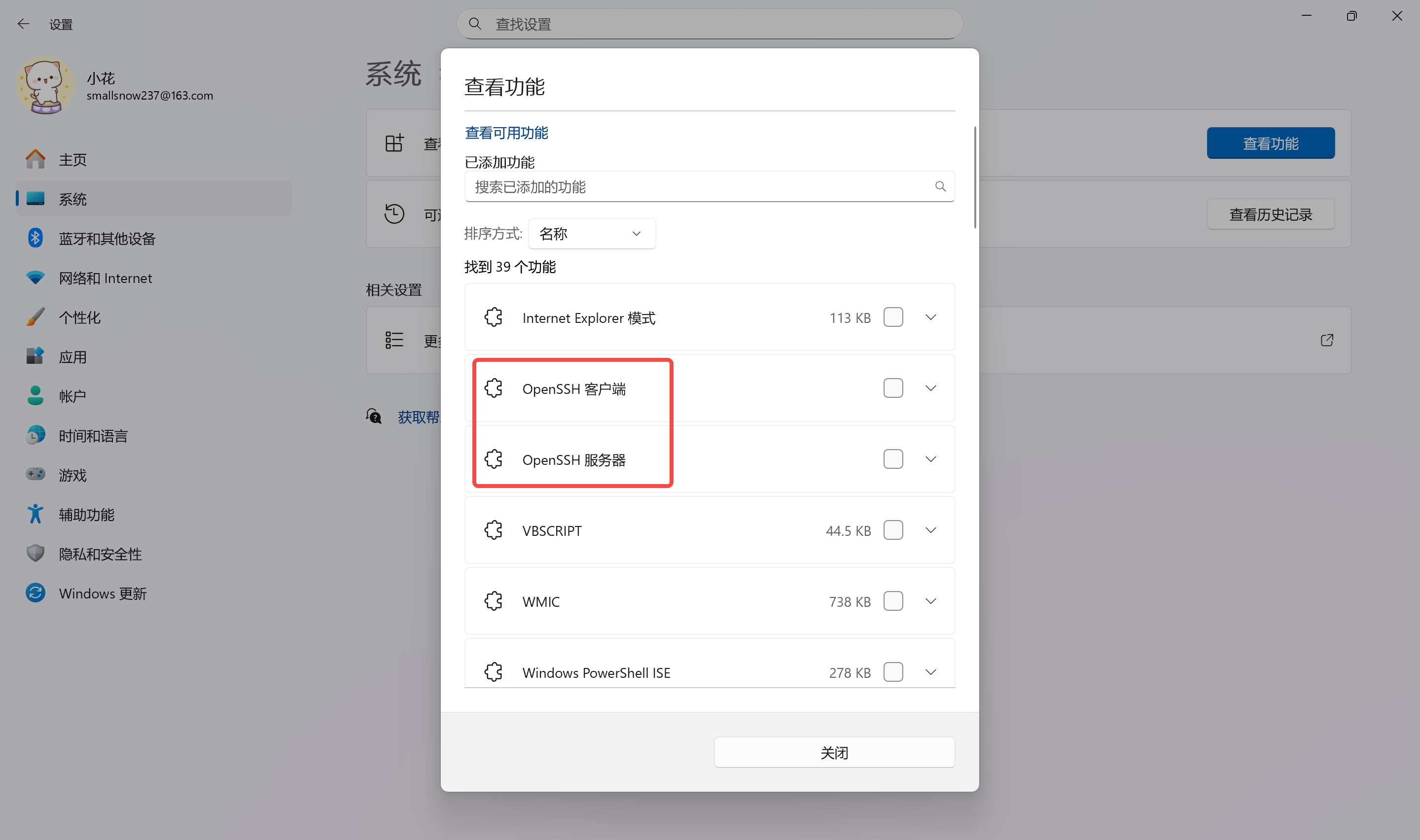Click the back arrow in the Settings header
Image resolution: width=1420 pixels, height=840 pixels.
click(x=23, y=24)
